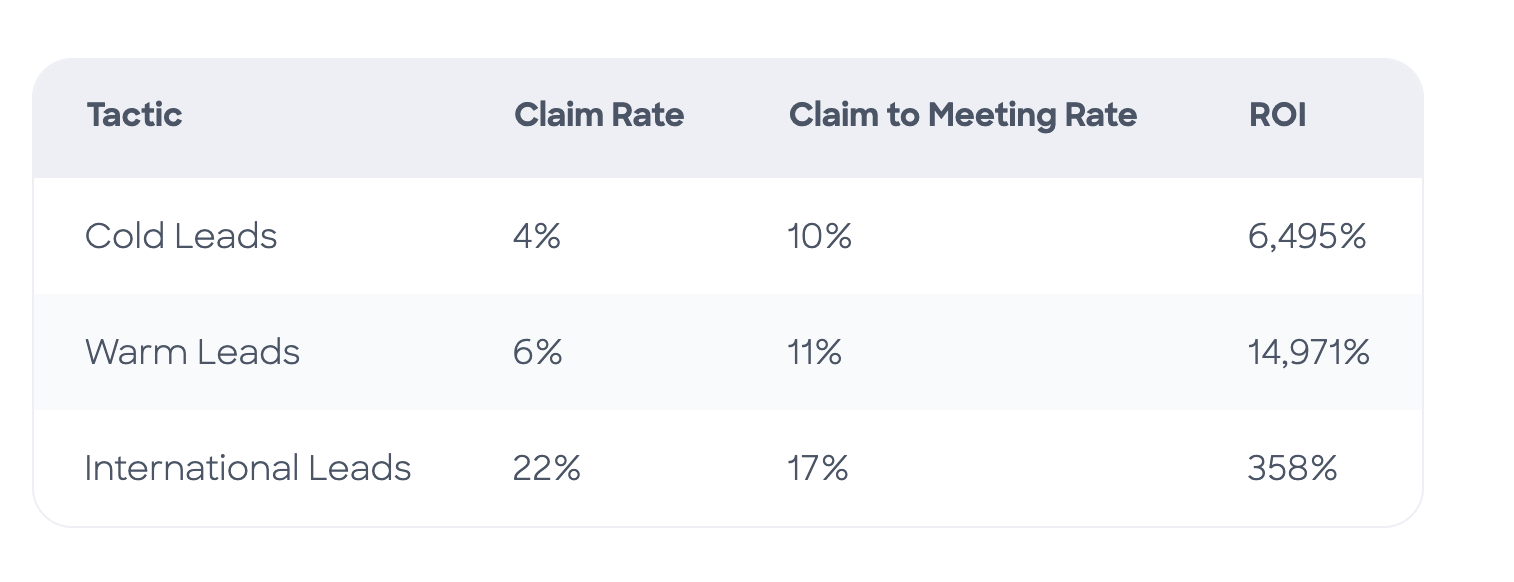
Task: Click the 4% claim rate cell
Action: pos(537,236)
